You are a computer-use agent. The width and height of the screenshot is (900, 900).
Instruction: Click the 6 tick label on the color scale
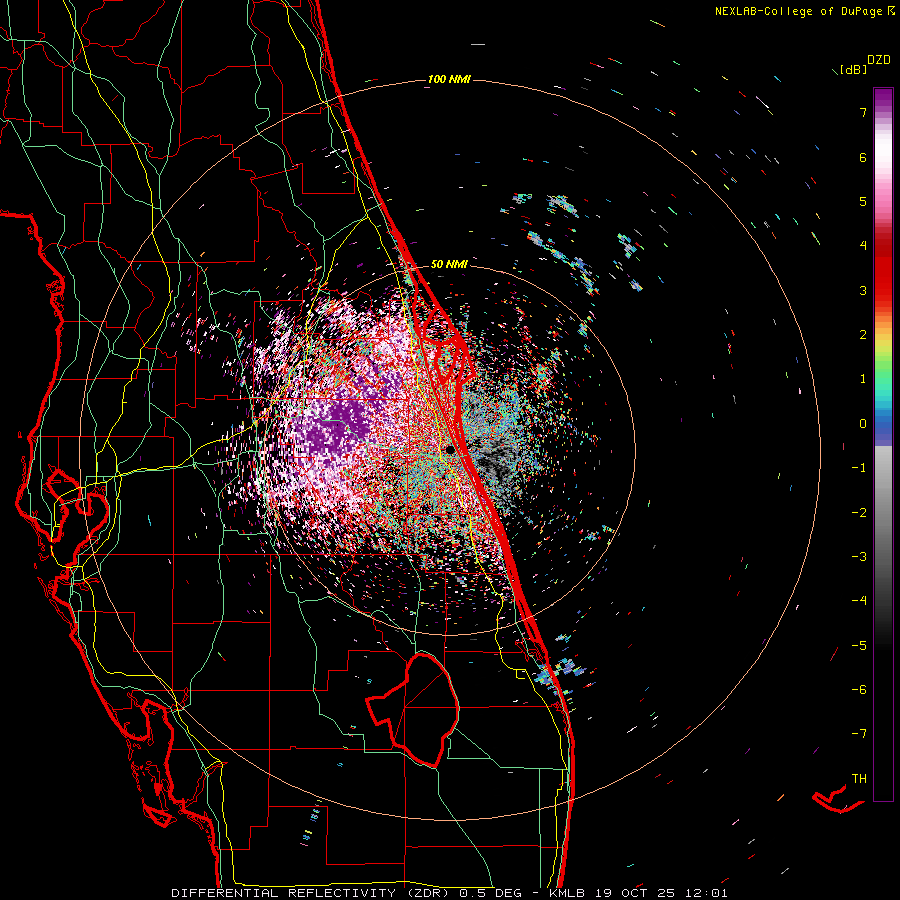pyautogui.click(x=863, y=157)
